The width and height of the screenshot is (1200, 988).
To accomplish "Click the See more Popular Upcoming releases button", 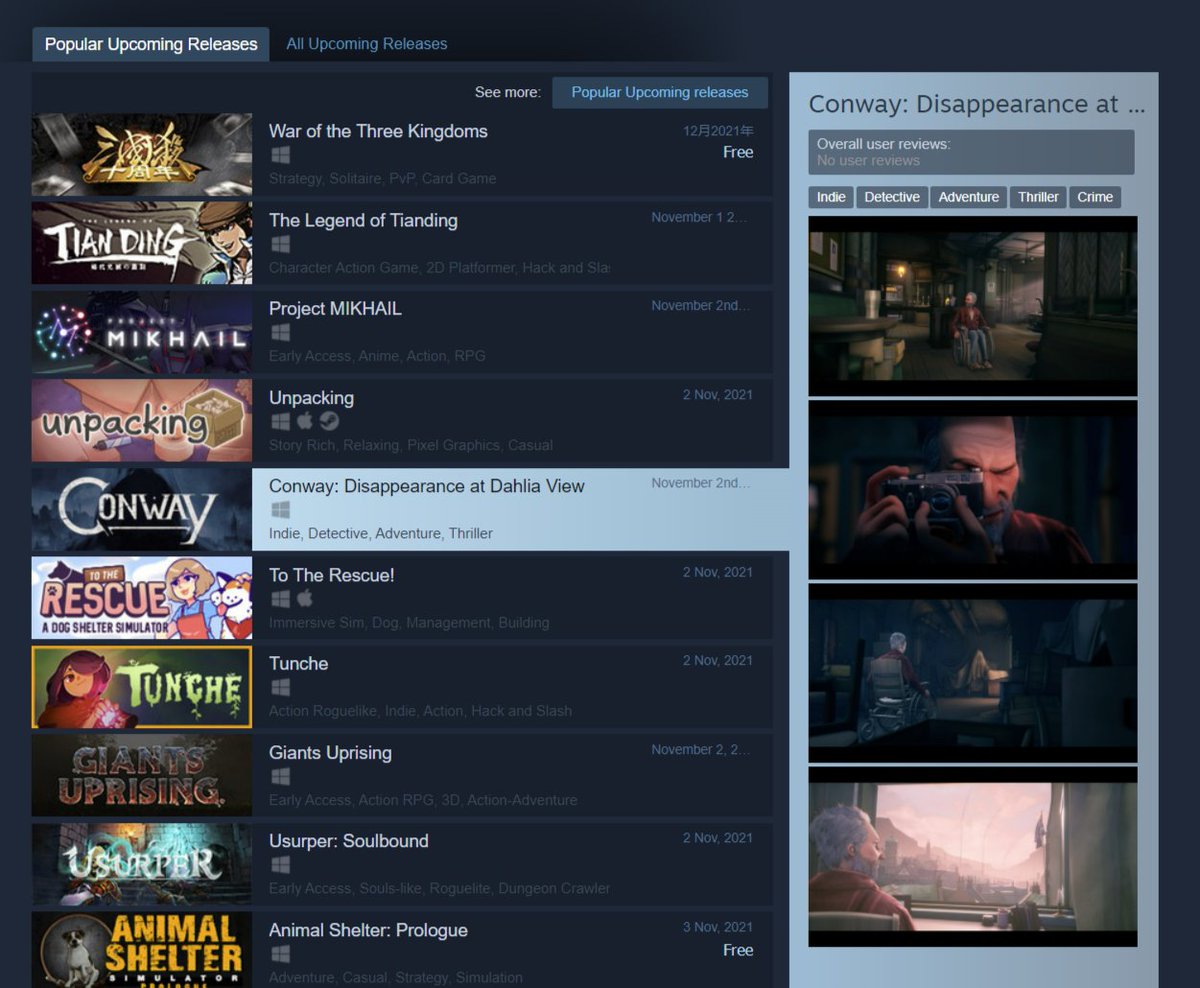I will [x=660, y=92].
